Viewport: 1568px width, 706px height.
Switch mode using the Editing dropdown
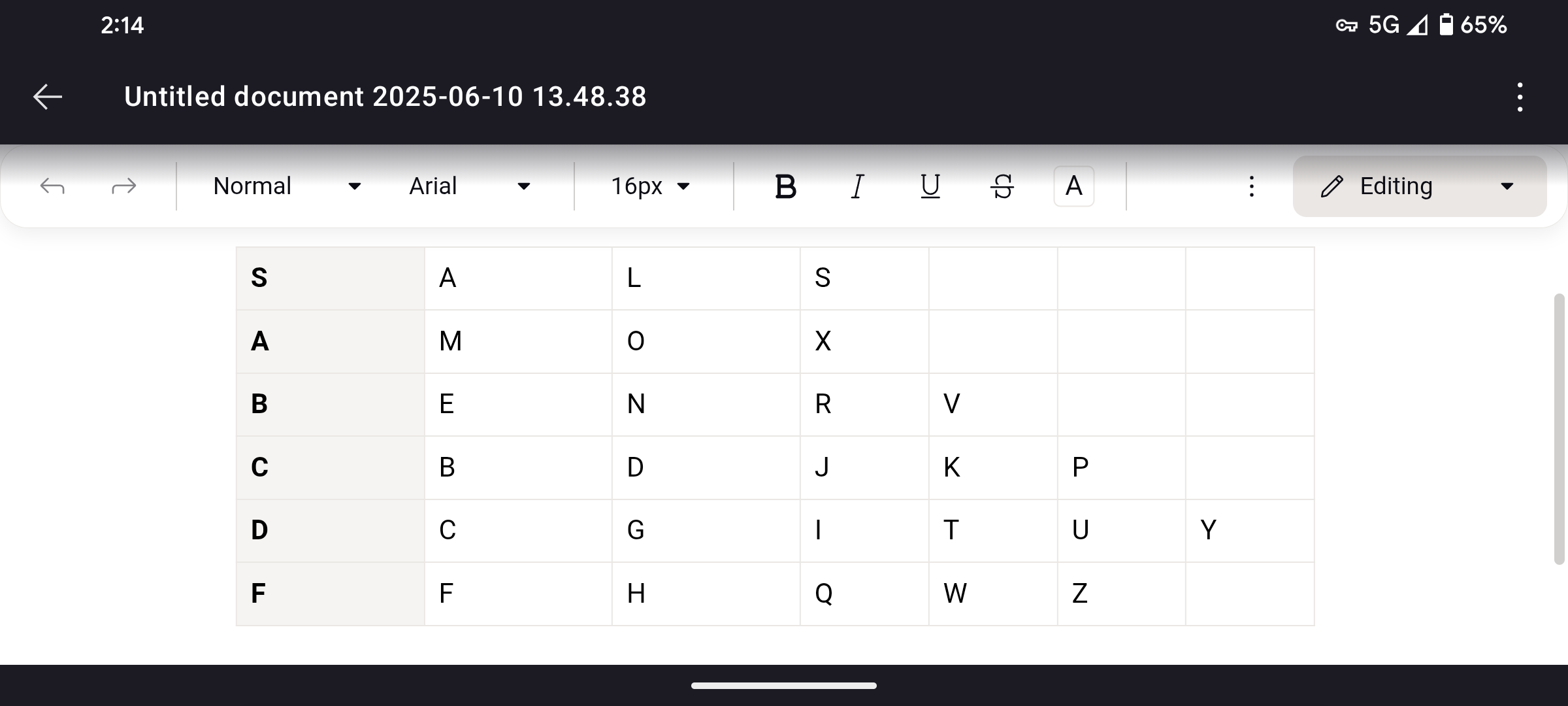coord(1419,186)
